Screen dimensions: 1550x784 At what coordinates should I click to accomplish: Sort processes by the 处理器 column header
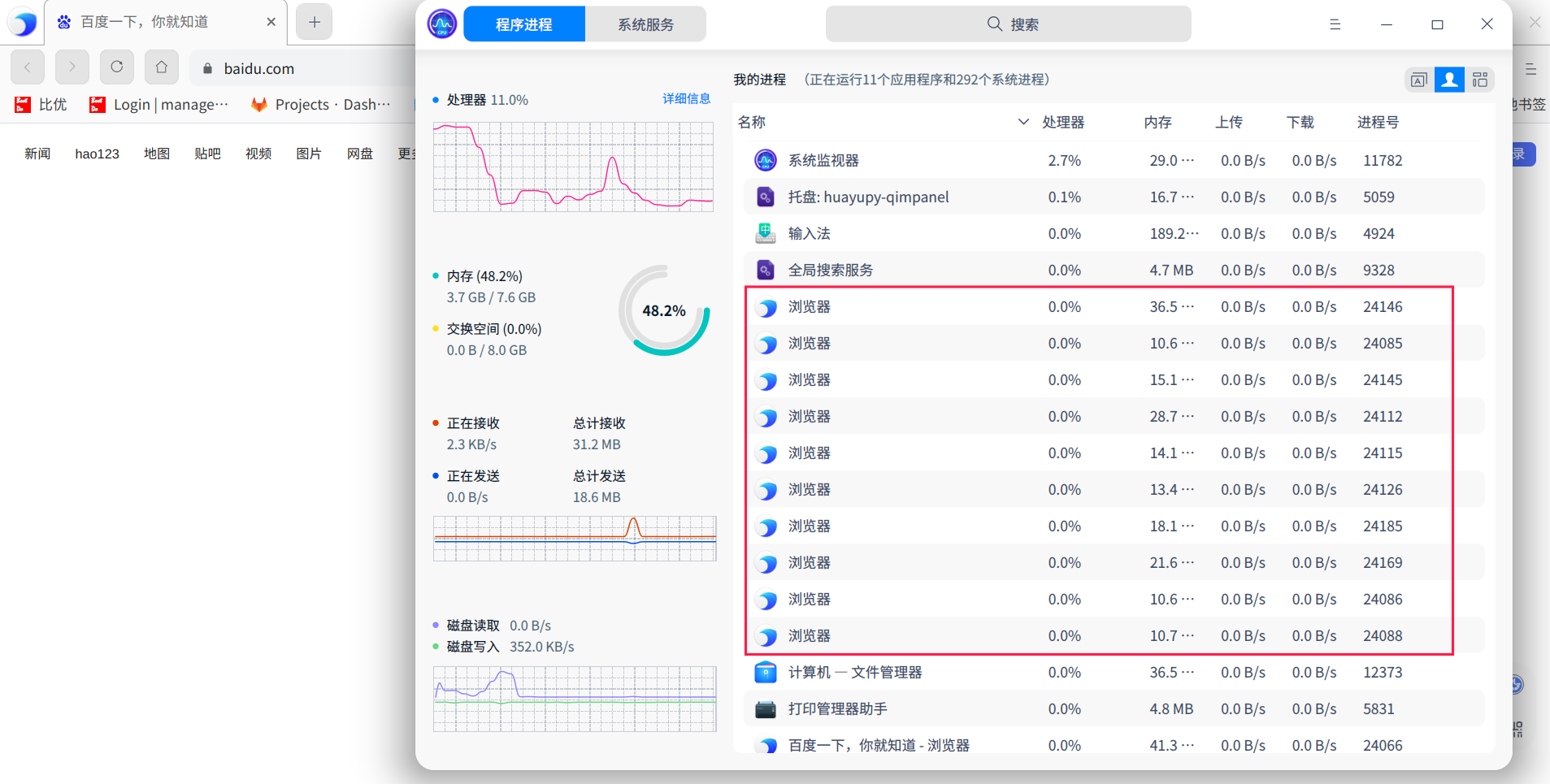point(1063,122)
